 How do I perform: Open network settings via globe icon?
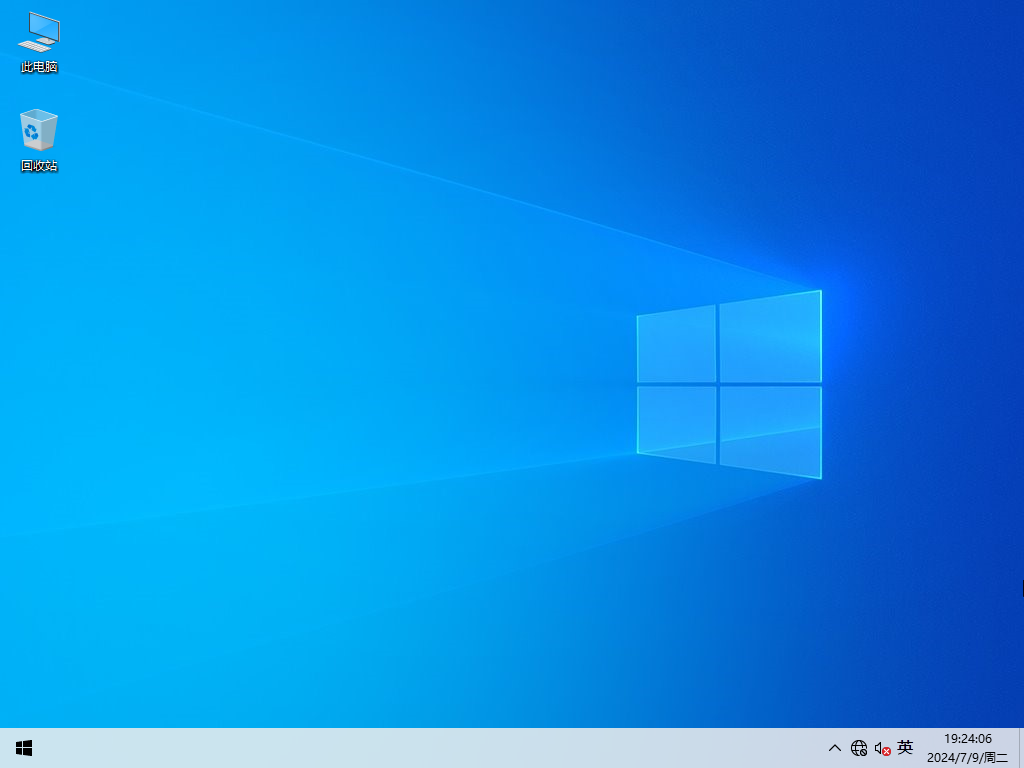pos(859,747)
